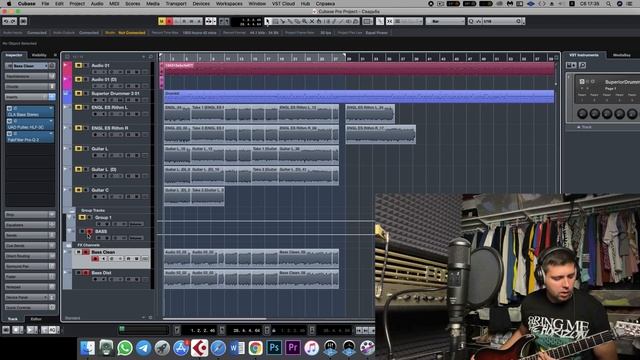The height and width of the screenshot is (360, 640).
Task: Open the Transport menu
Action: pyautogui.click(x=176, y=4)
